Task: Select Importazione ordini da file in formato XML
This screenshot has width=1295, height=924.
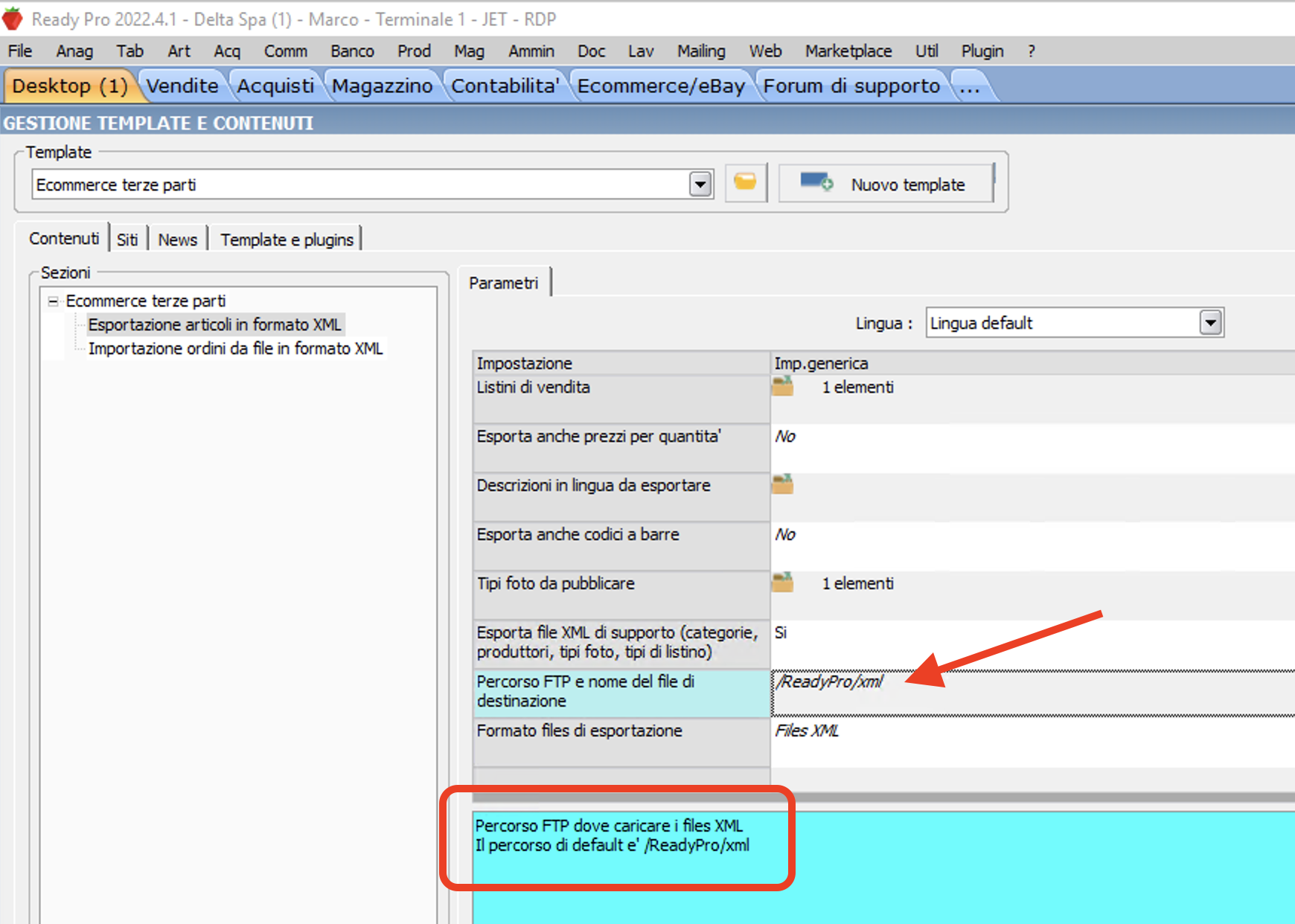Action: (x=235, y=348)
